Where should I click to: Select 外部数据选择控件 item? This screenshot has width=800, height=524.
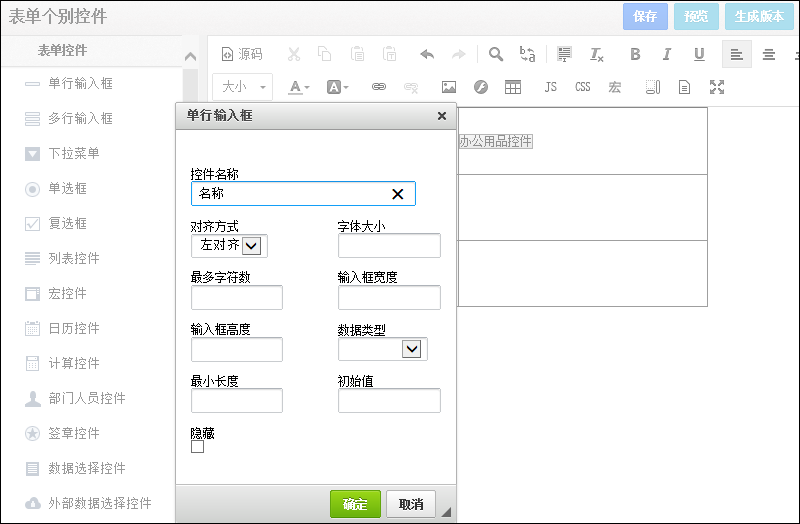(x=88, y=503)
